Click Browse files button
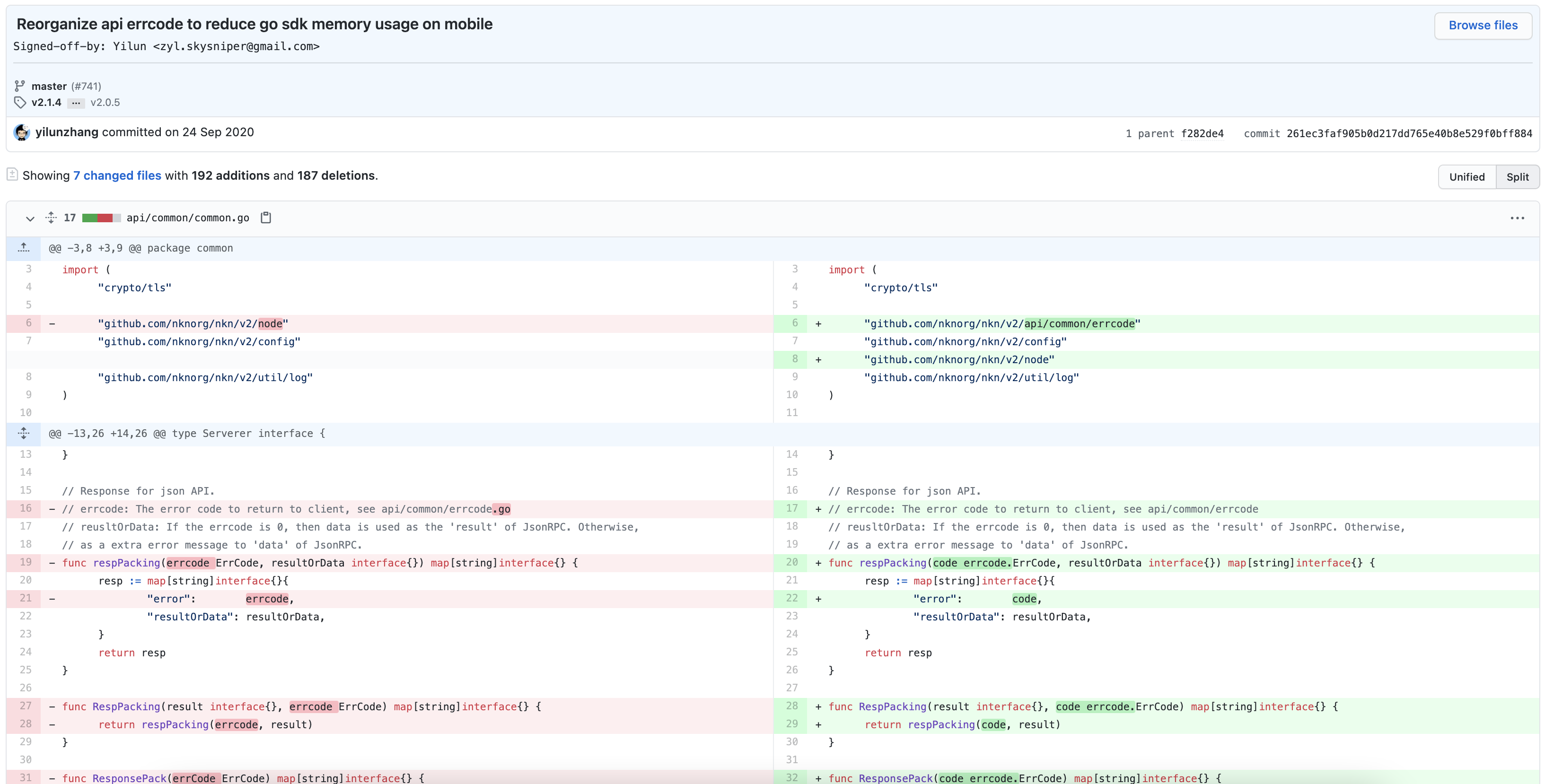Screen dimensions: 1545x784 click(x=1483, y=25)
